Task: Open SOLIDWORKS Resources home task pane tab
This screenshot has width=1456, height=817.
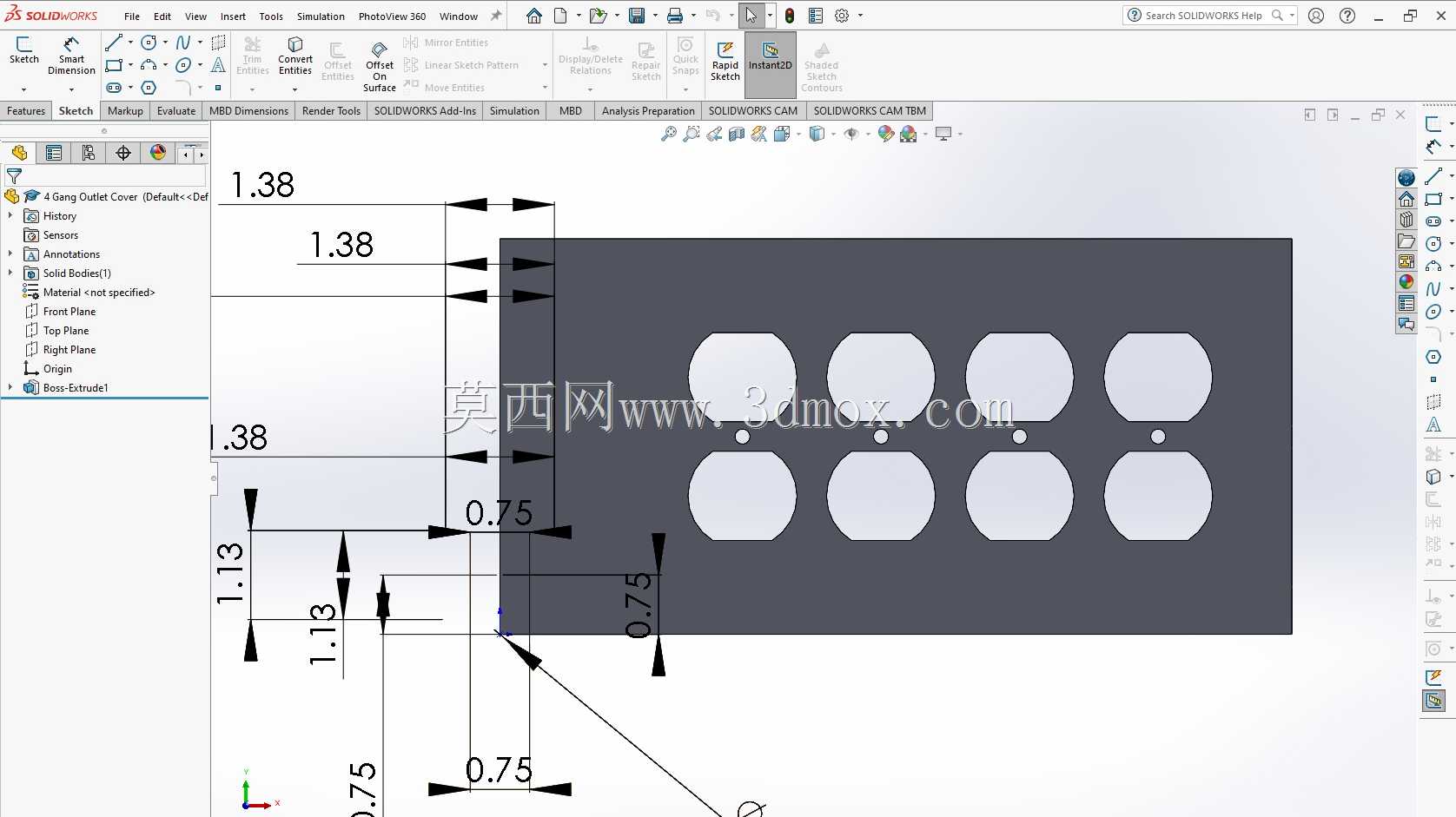Action: [x=1406, y=199]
